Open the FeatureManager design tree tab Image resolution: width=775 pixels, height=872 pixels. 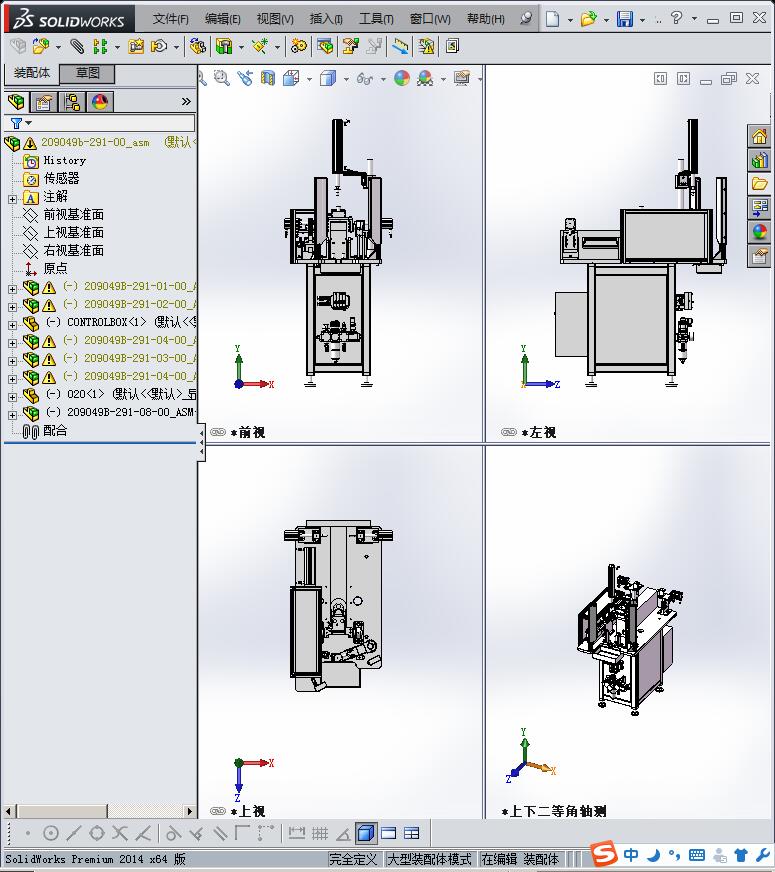click(x=16, y=102)
